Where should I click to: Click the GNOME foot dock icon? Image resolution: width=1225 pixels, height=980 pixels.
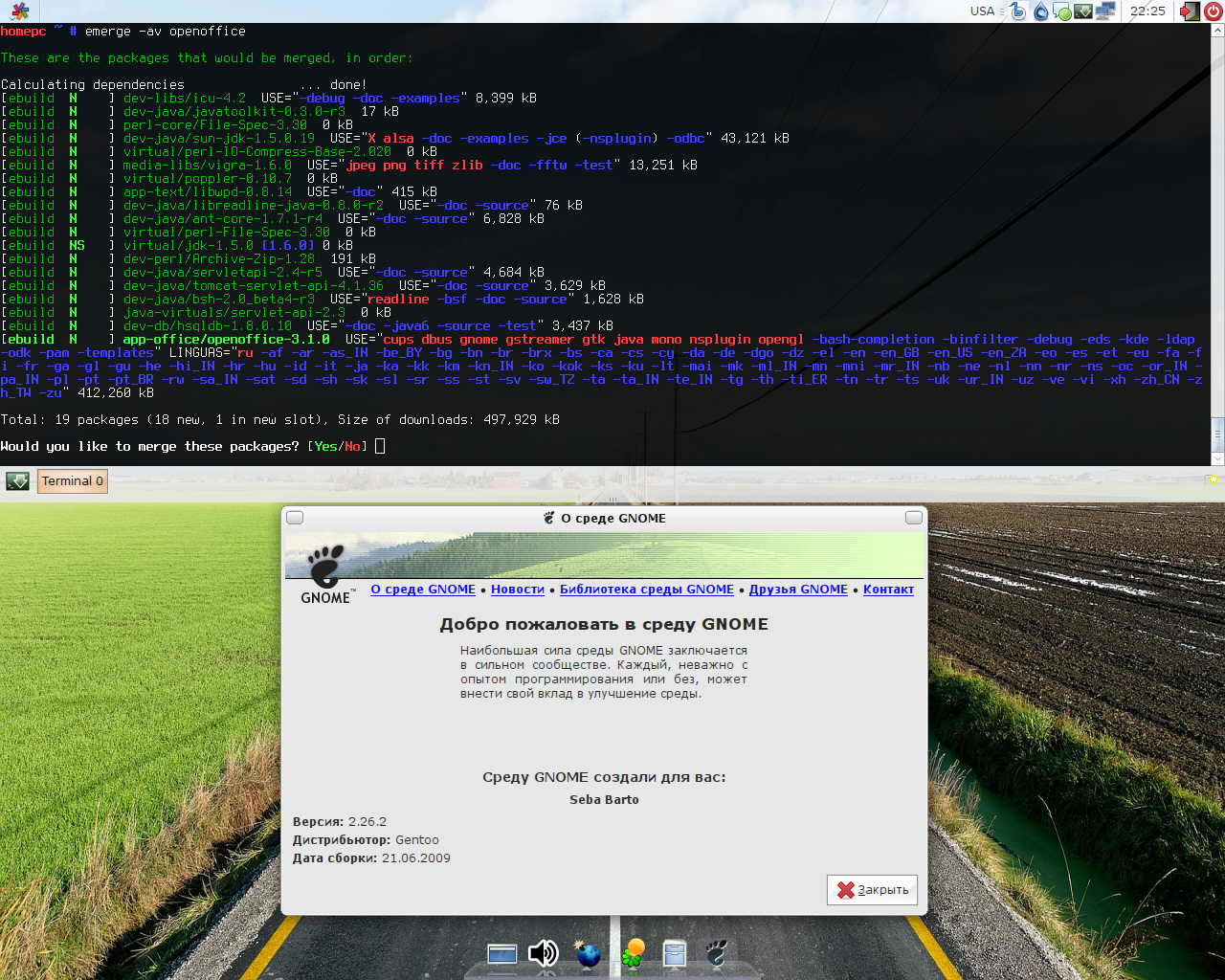click(x=717, y=954)
